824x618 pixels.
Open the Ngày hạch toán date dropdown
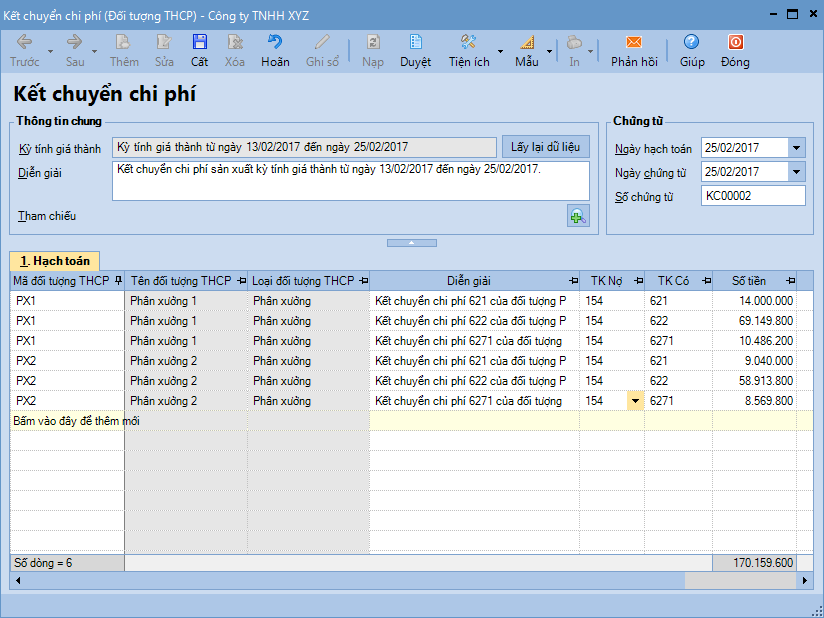pos(796,148)
